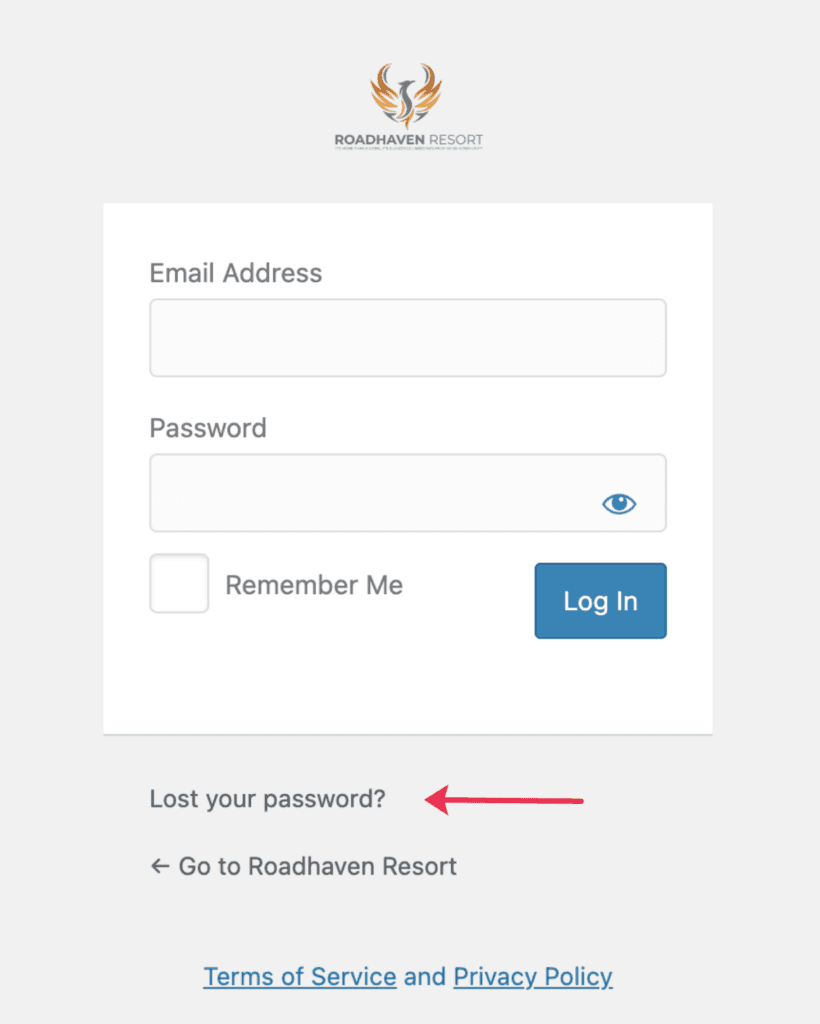Click the red arrow annotation
This screenshot has height=1024, width=820.
click(x=503, y=800)
